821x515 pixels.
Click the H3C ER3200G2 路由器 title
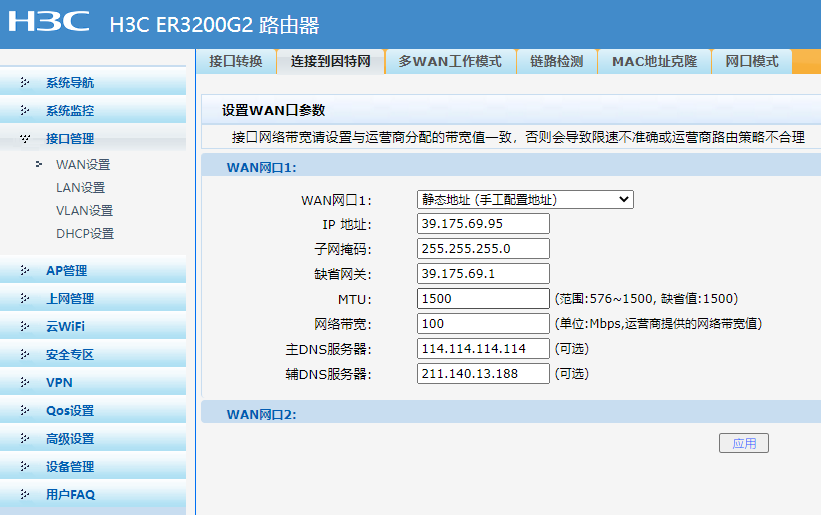pos(215,25)
